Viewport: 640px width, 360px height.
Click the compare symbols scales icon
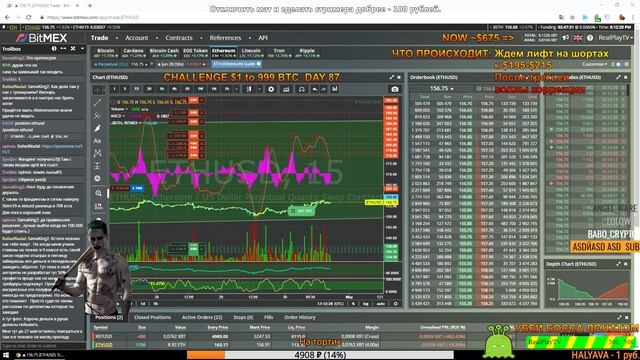tap(302, 89)
